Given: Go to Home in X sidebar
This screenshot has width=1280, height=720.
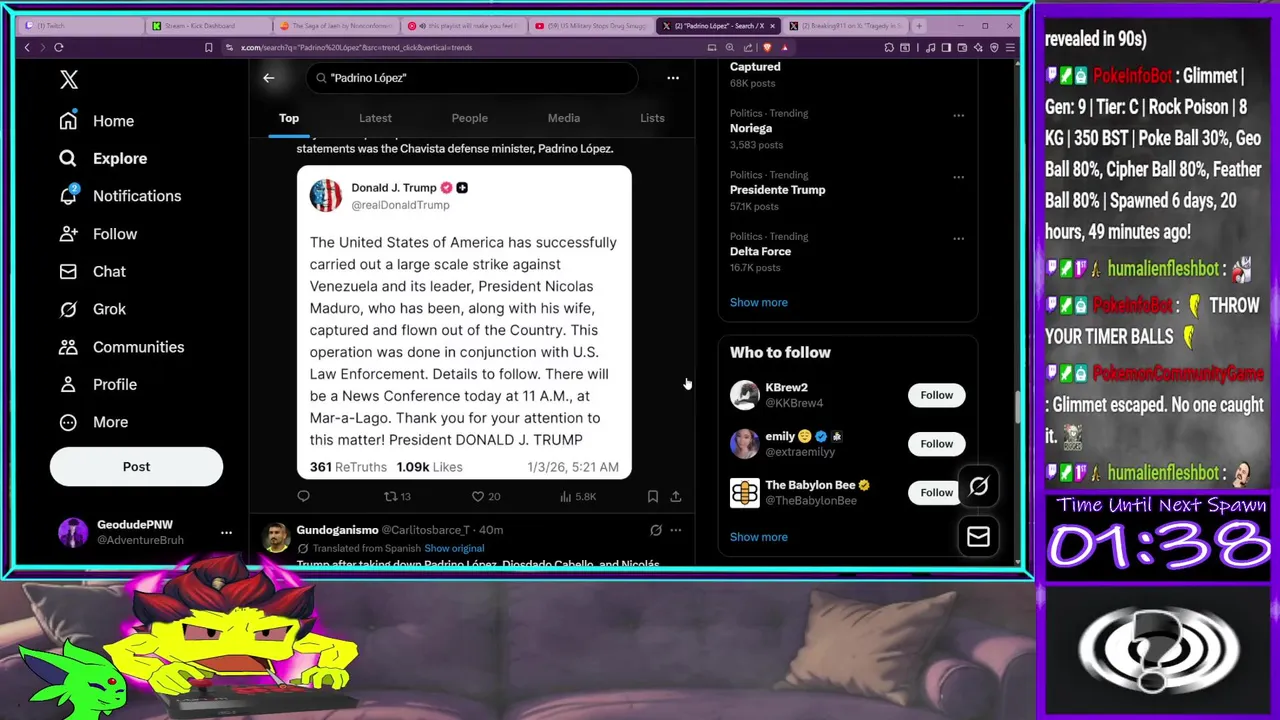Looking at the screenshot, I should [x=96, y=121].
